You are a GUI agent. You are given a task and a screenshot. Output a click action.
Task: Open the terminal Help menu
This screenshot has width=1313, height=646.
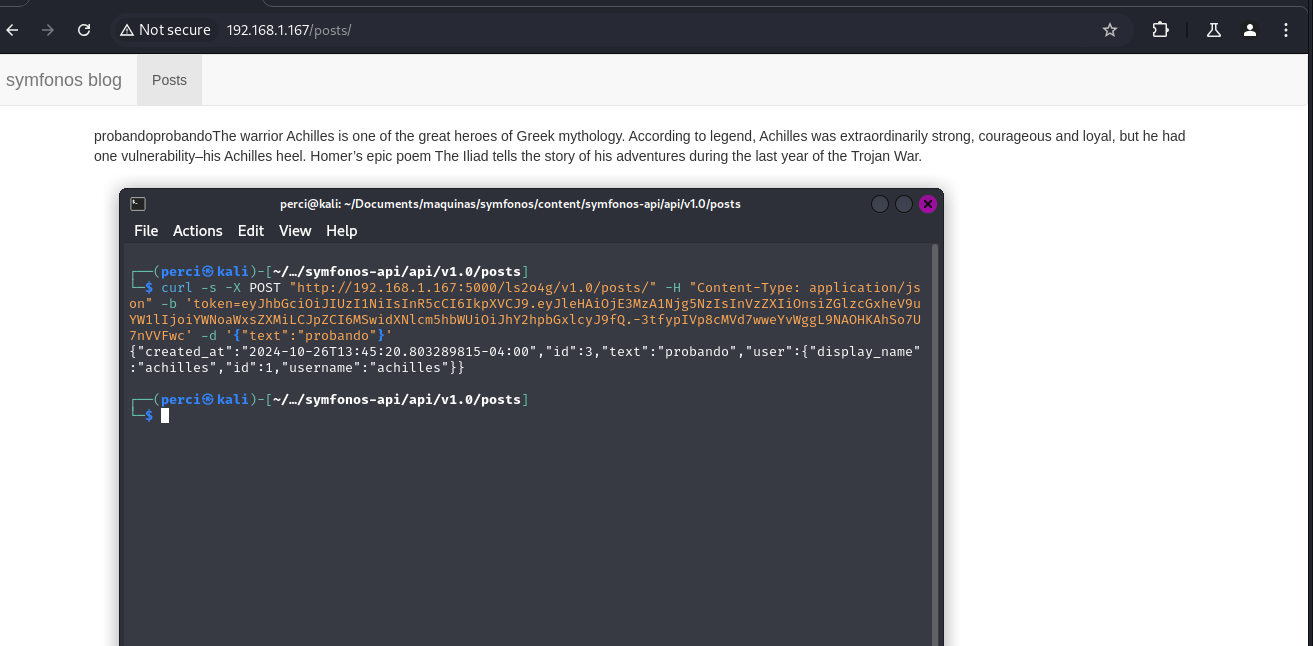point(341,231)
